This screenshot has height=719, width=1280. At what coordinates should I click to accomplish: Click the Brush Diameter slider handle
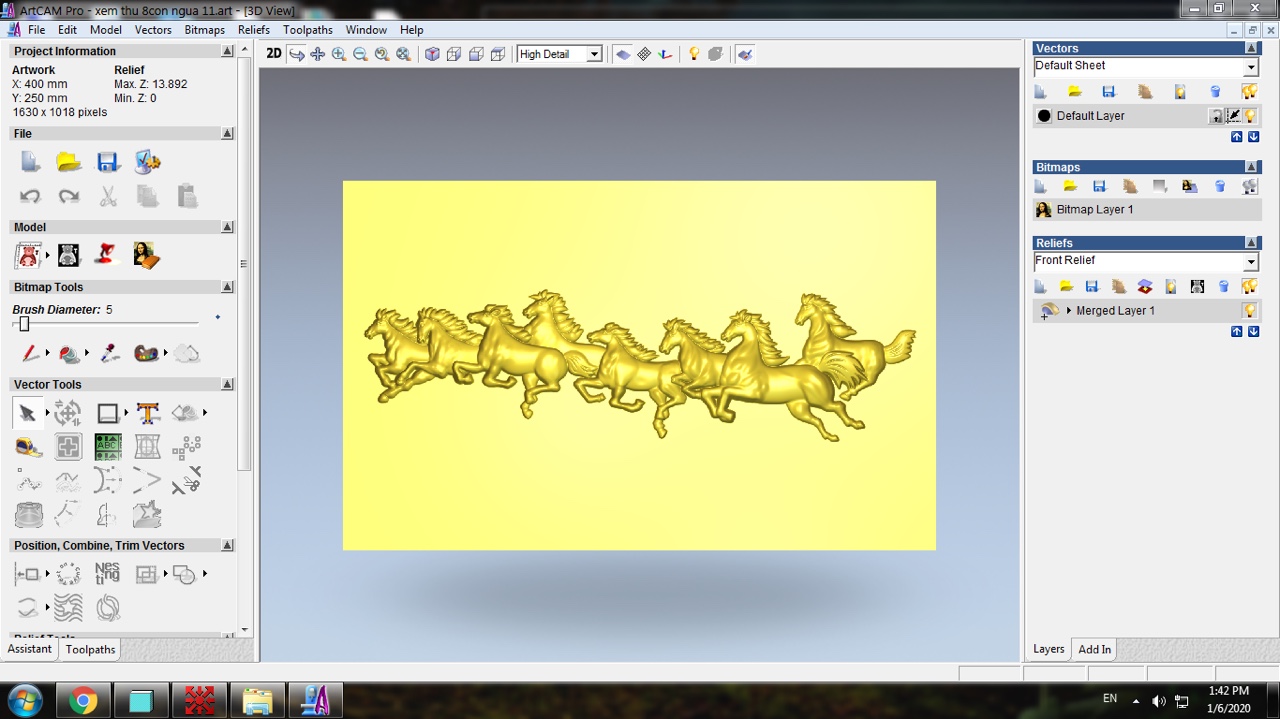pos(24,324)
